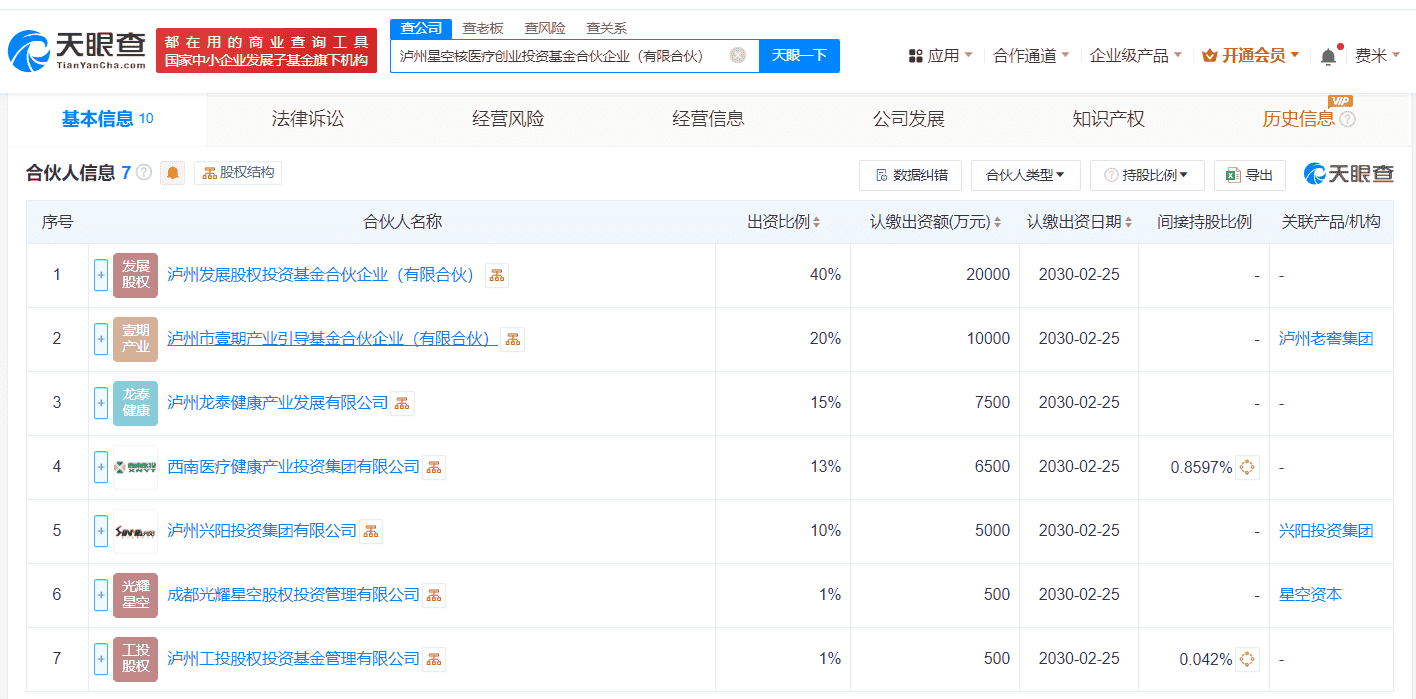The height and width of the screenshot is (699, 1416).
Task: Click indirect holding target icon next to 0.042%
Action: coord(1247,659)
